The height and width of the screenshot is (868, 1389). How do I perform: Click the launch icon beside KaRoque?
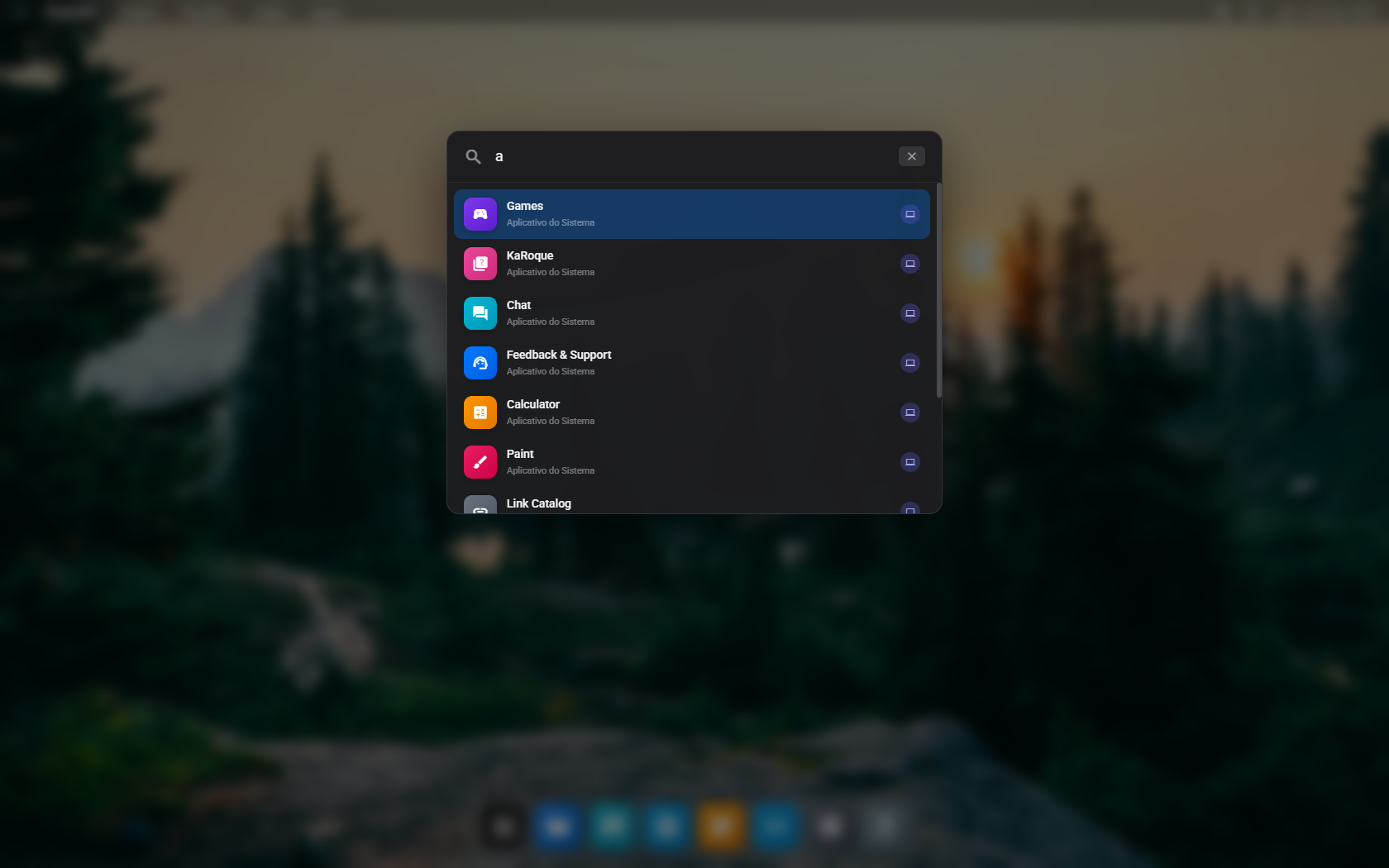tap(909, 264)
